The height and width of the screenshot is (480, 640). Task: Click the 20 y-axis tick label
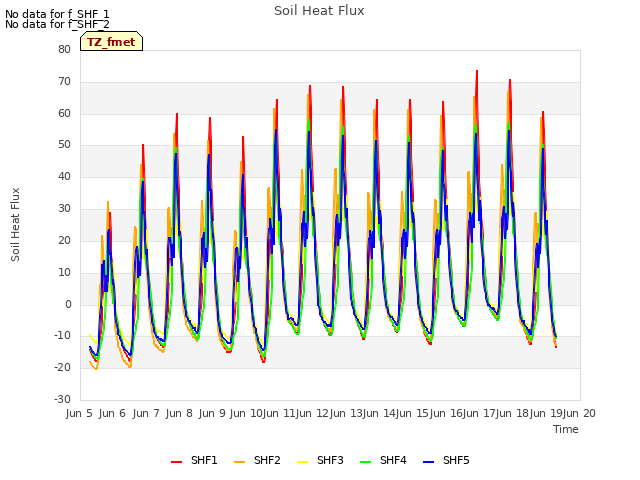coord(64,240)
